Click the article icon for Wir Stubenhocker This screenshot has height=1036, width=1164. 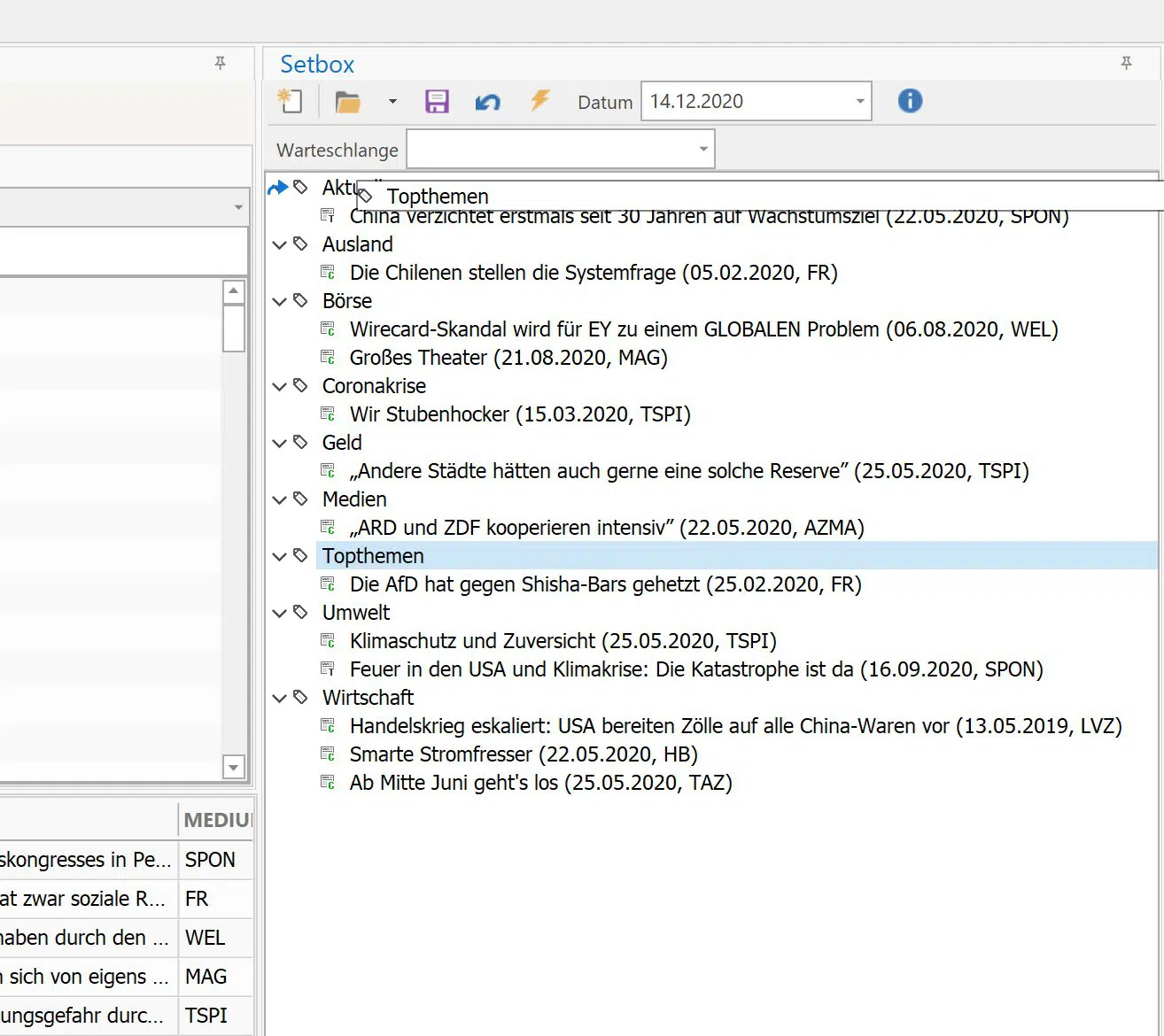coord(328,414)
